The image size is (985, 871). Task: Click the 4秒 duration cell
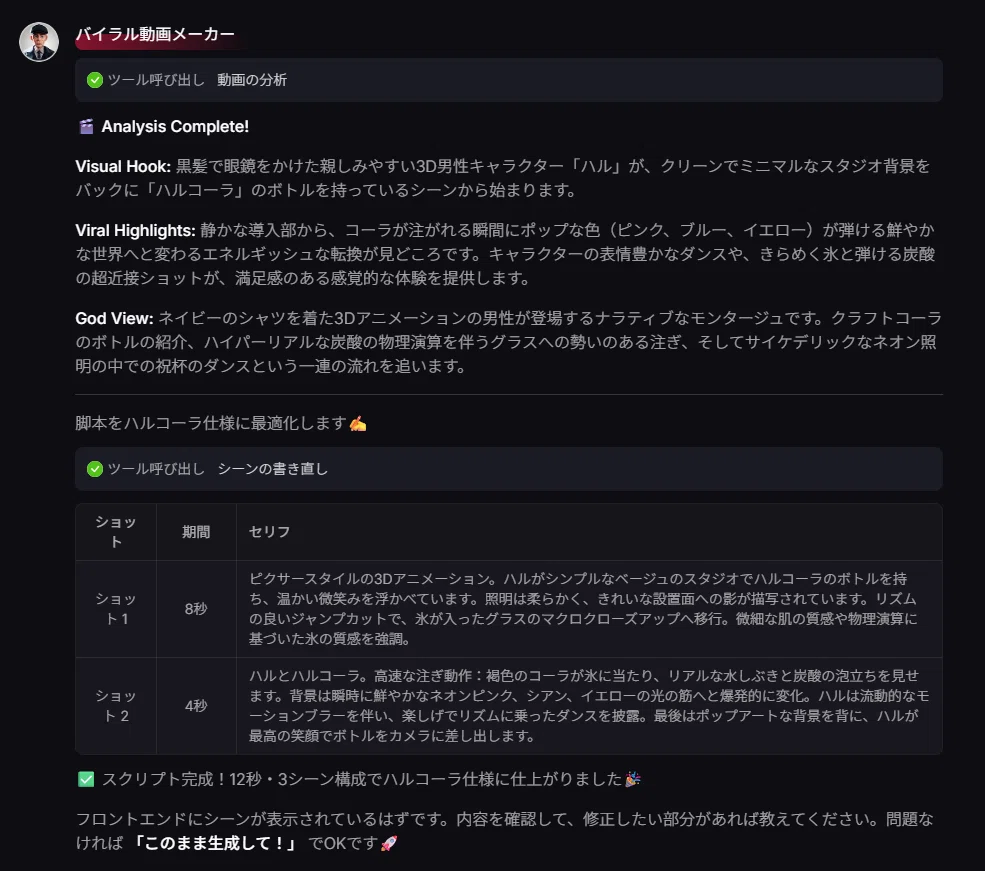(196, 706)
